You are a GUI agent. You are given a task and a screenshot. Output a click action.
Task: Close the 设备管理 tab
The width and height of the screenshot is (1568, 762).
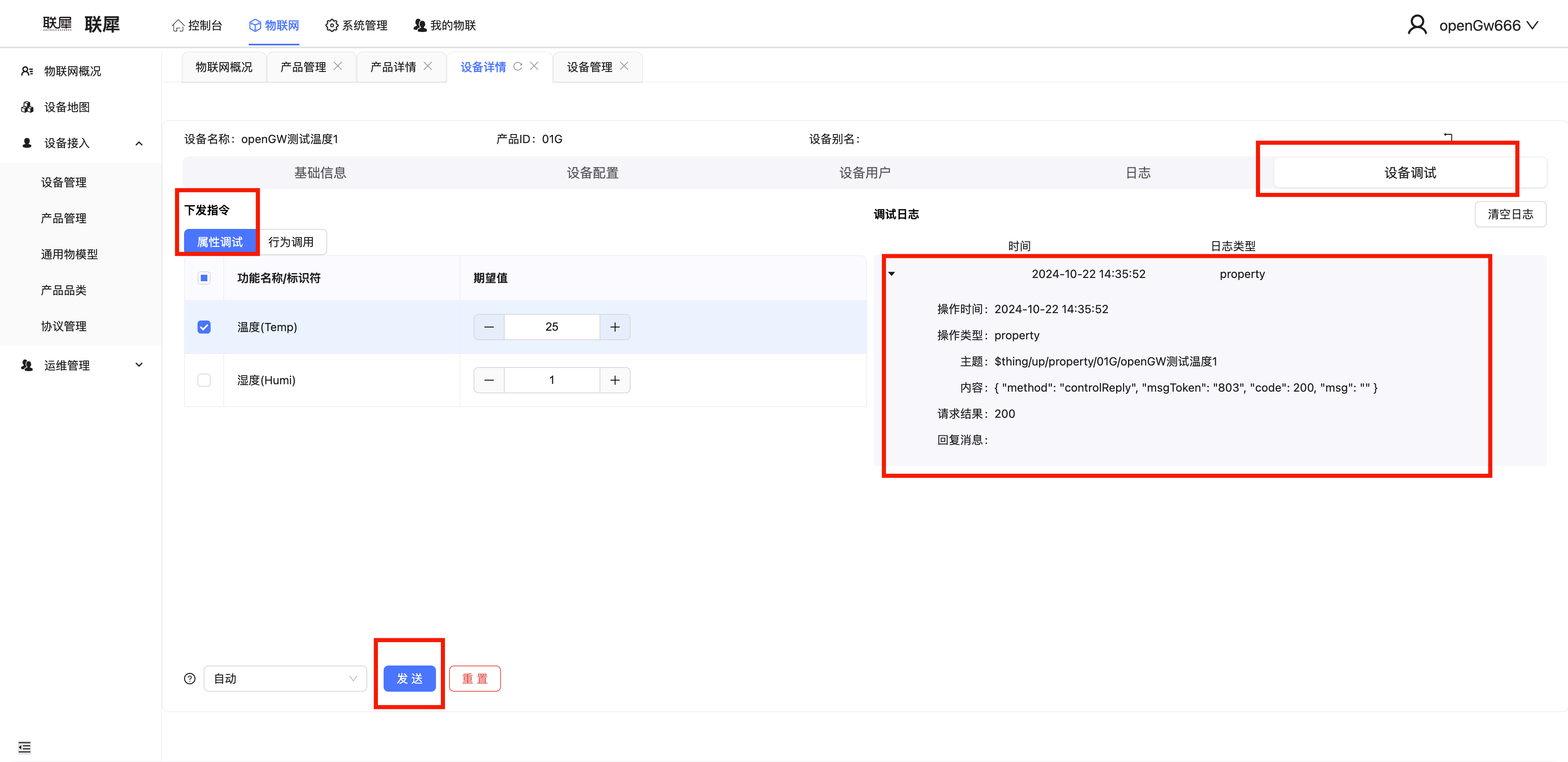tap(624, 66)
